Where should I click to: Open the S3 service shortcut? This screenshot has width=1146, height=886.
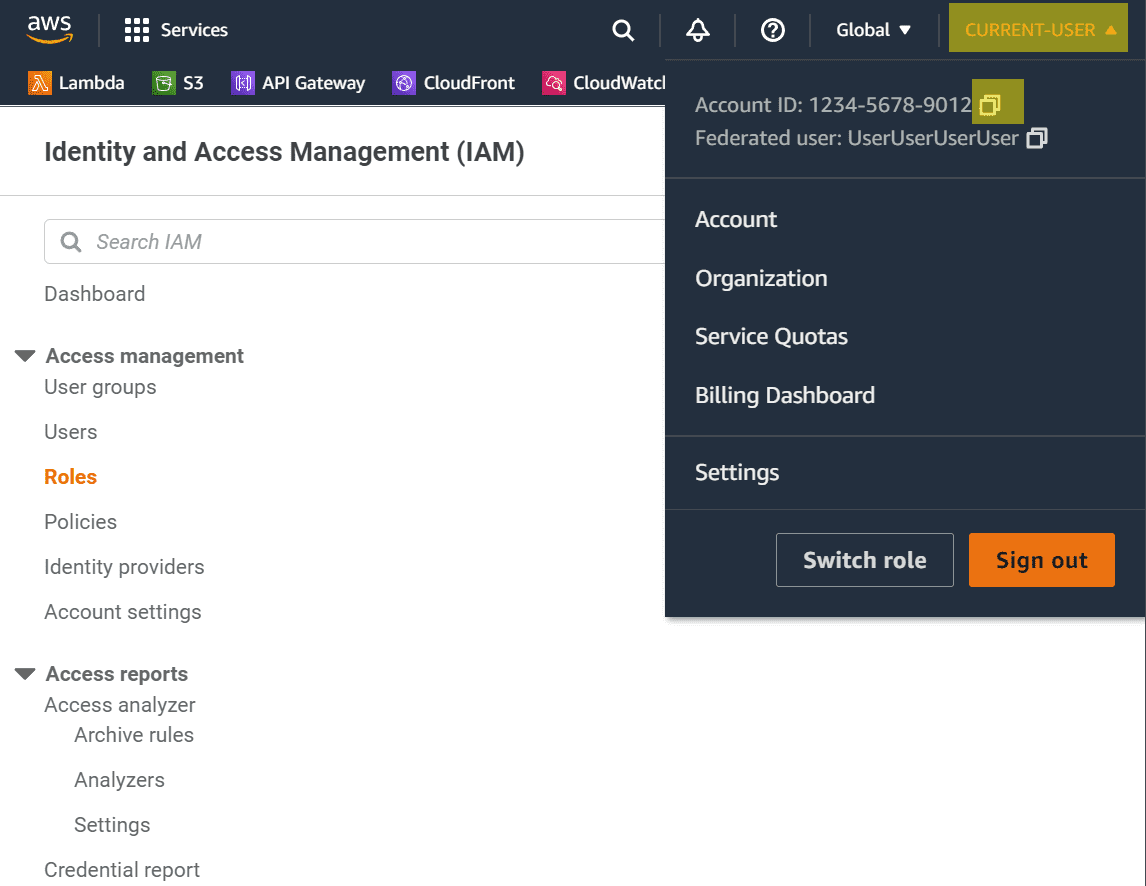(178, 83)
